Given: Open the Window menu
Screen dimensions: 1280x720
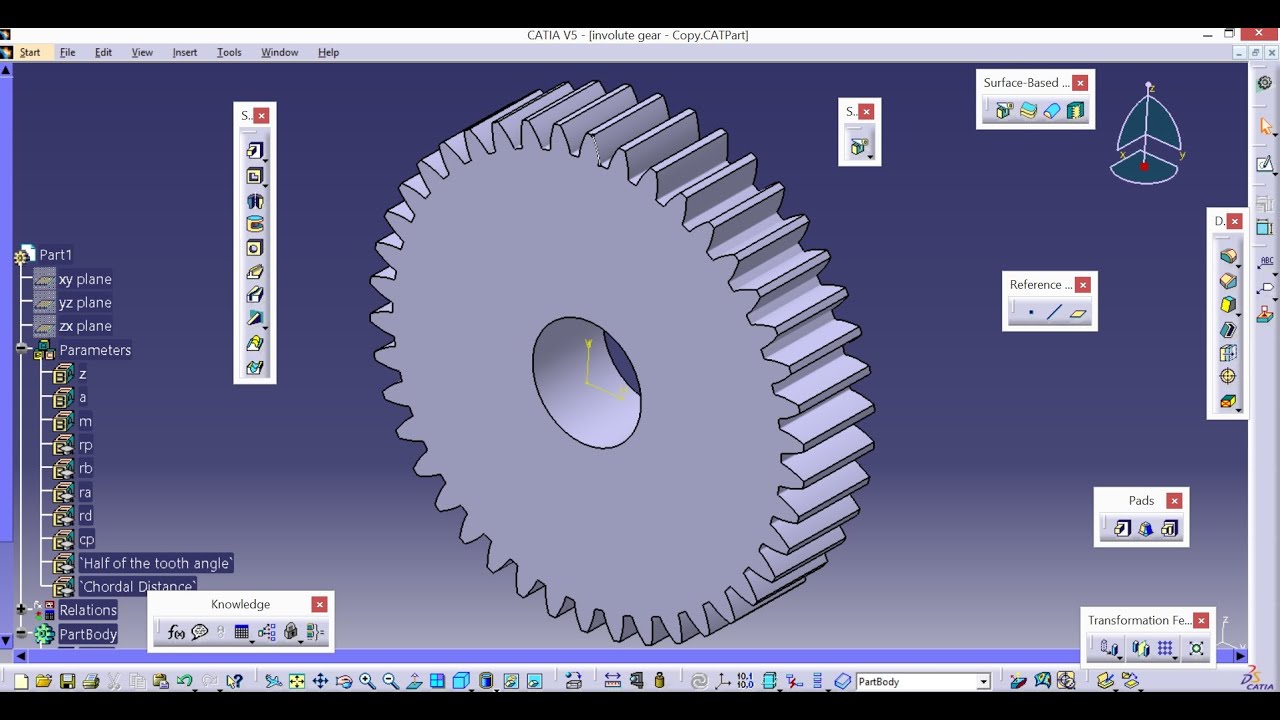Looking at the screenshot, I should click(x=279, y=52).
